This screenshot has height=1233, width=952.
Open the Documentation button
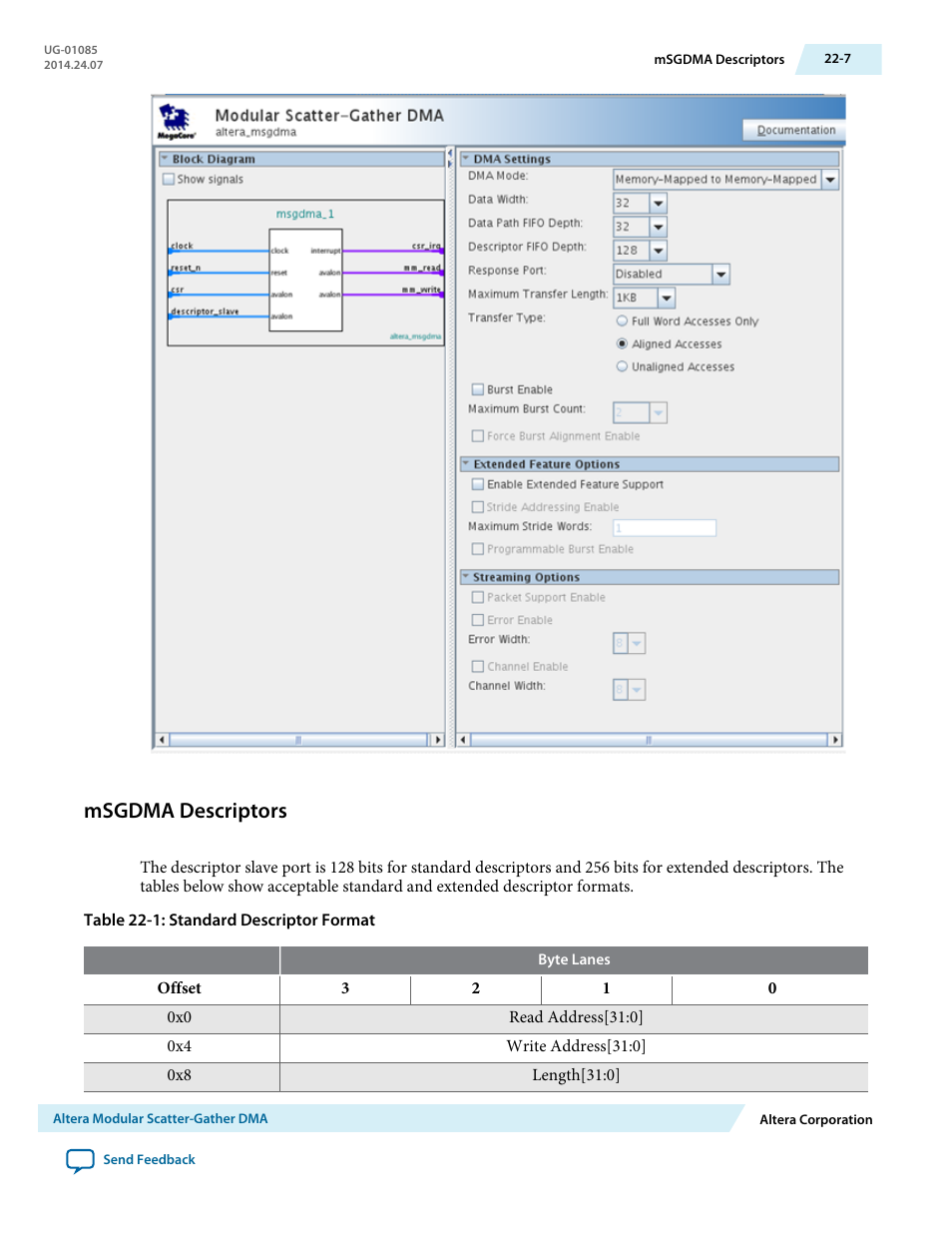795,130
